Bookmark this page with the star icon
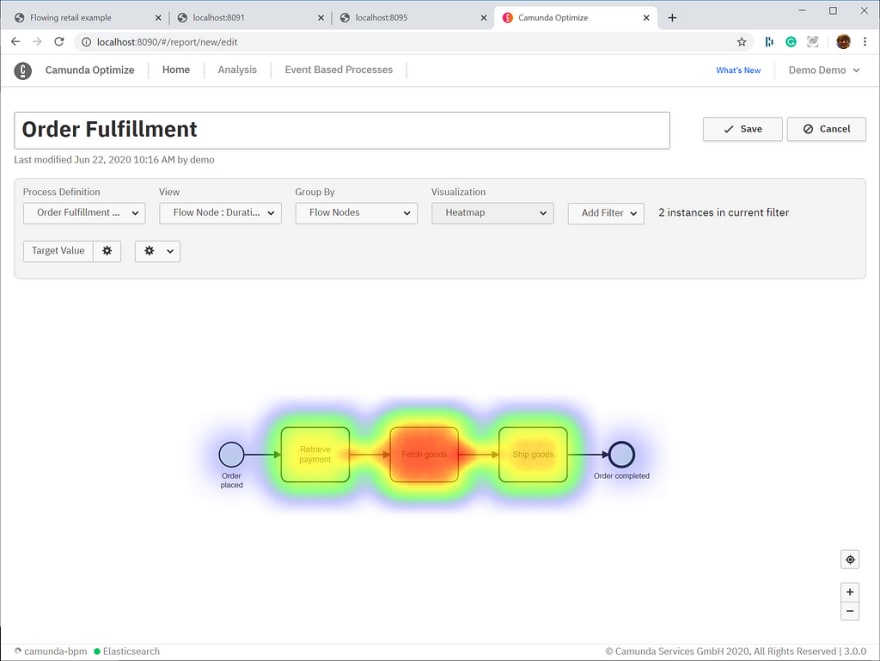Viewport: 880px width, 661px height. [x=741, y=42]
